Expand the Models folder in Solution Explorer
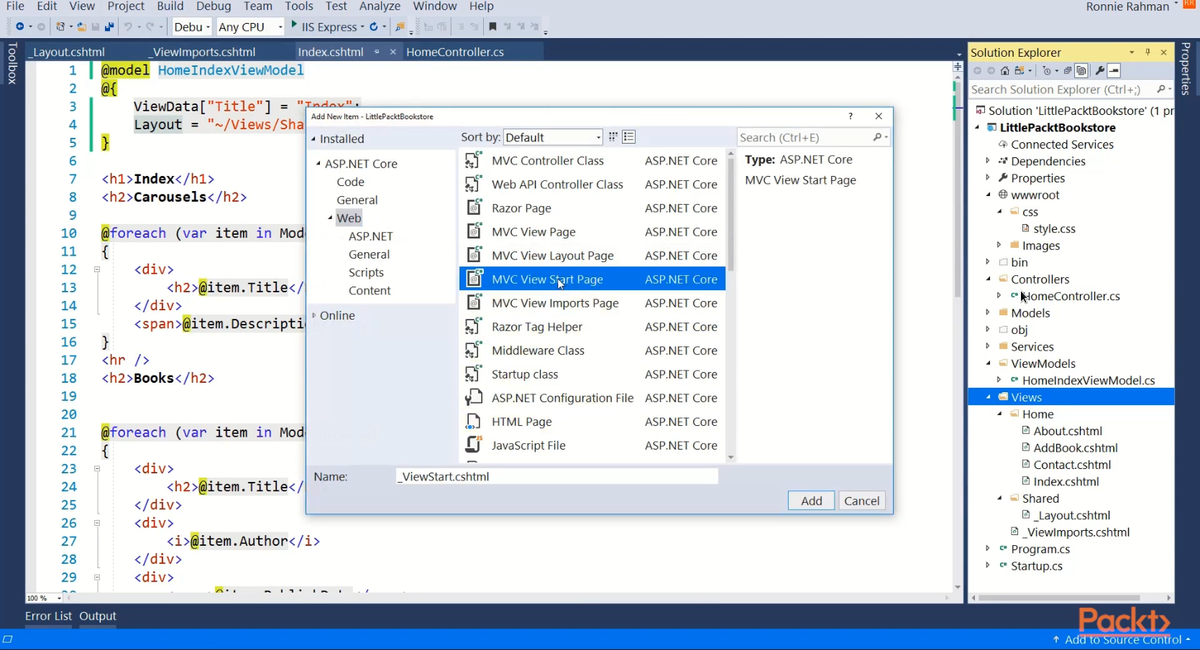 [988, 313]
